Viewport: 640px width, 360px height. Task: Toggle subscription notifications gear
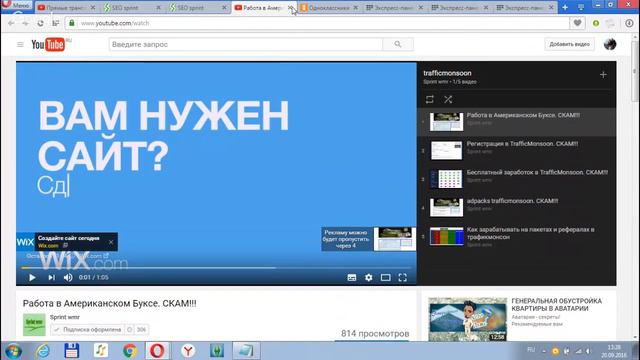[130, 329]
